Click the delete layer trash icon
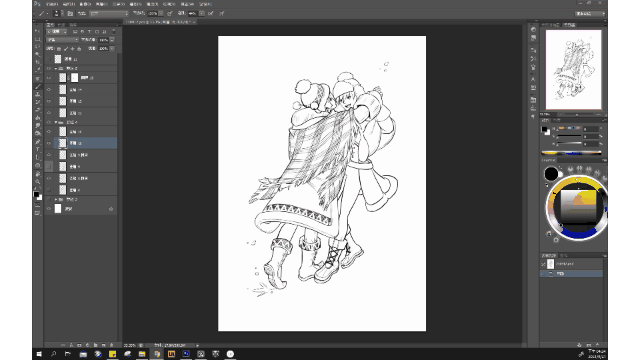640x360 pixels. click(x=111, y=345)
